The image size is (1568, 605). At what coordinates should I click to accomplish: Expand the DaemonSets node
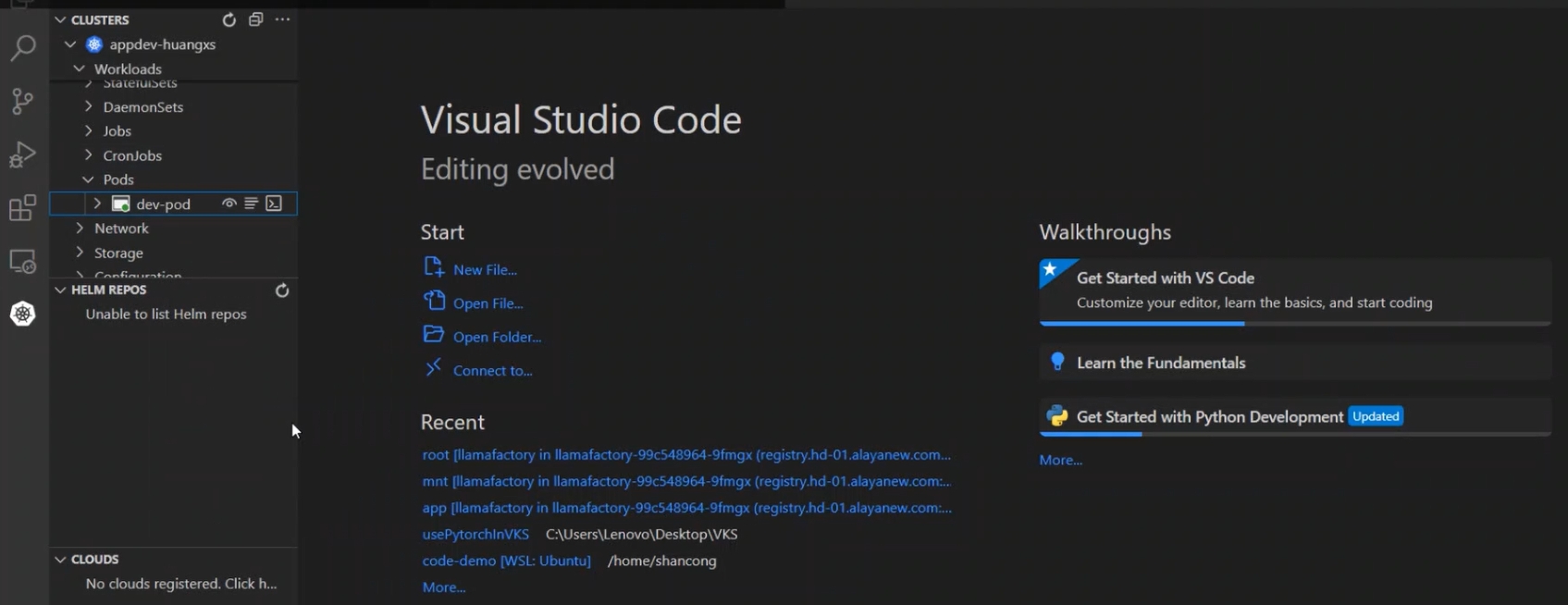[x=89, y=106]
